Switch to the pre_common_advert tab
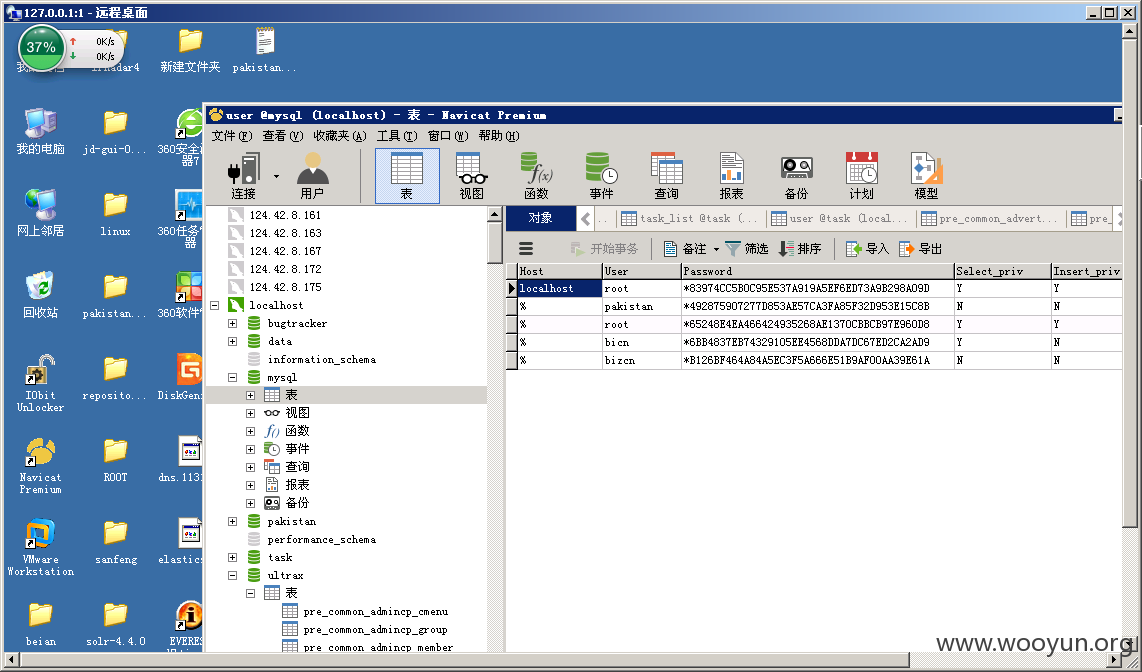 pyautogui.click(x=990, y=218)
